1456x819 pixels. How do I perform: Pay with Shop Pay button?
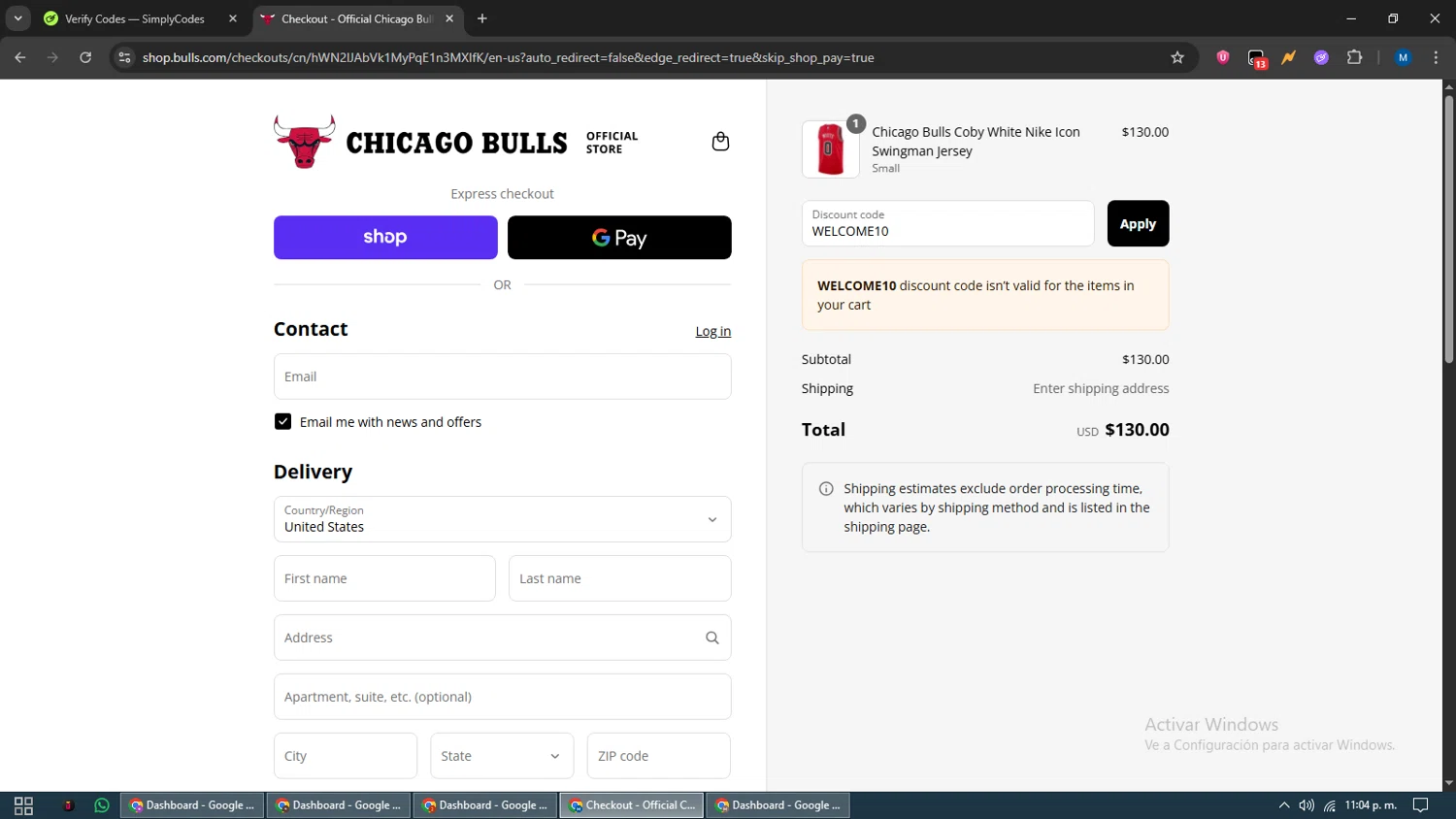click(385, 238)
